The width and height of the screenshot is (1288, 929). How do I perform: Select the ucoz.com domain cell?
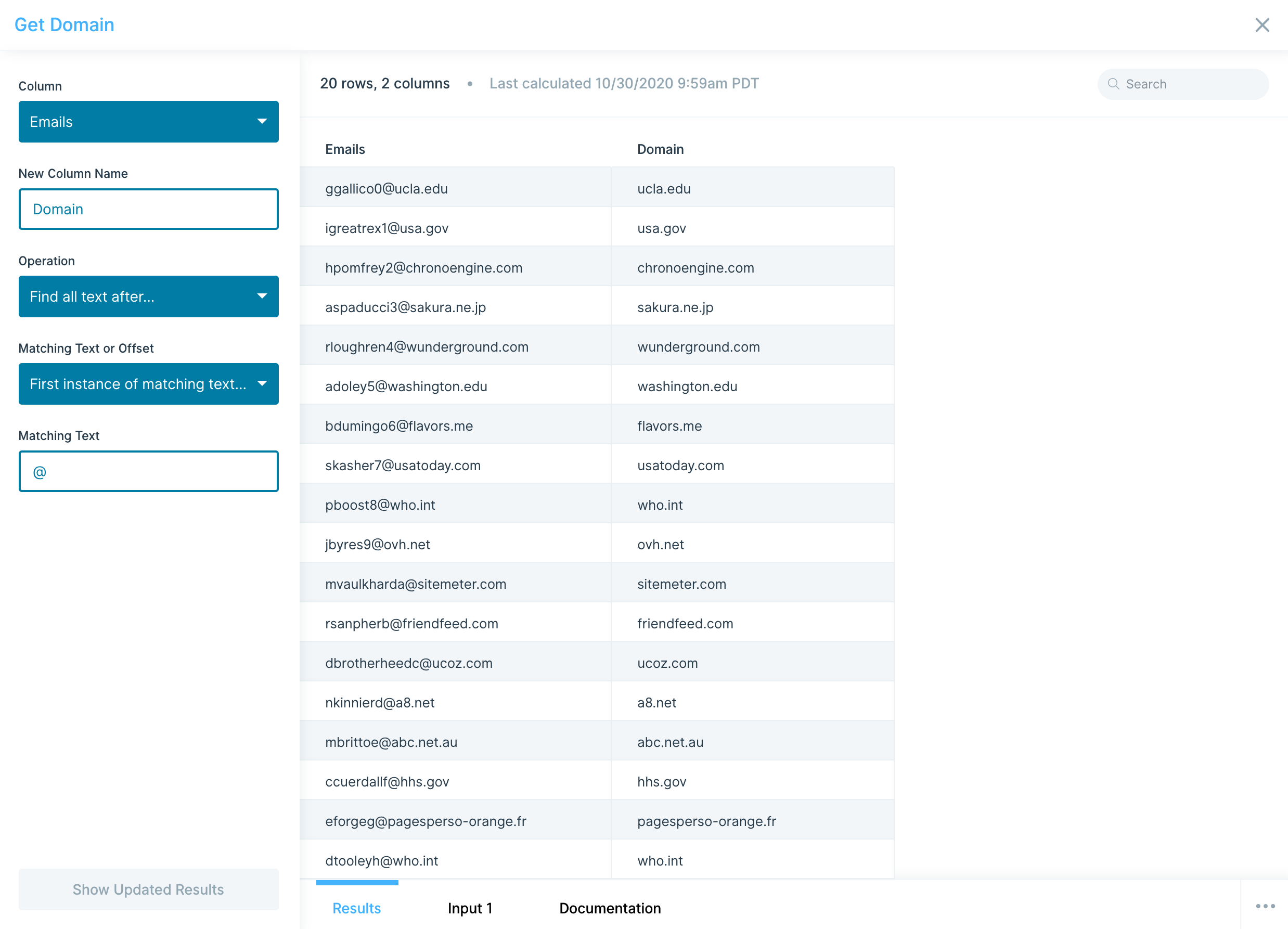click(x=753, y=663)
